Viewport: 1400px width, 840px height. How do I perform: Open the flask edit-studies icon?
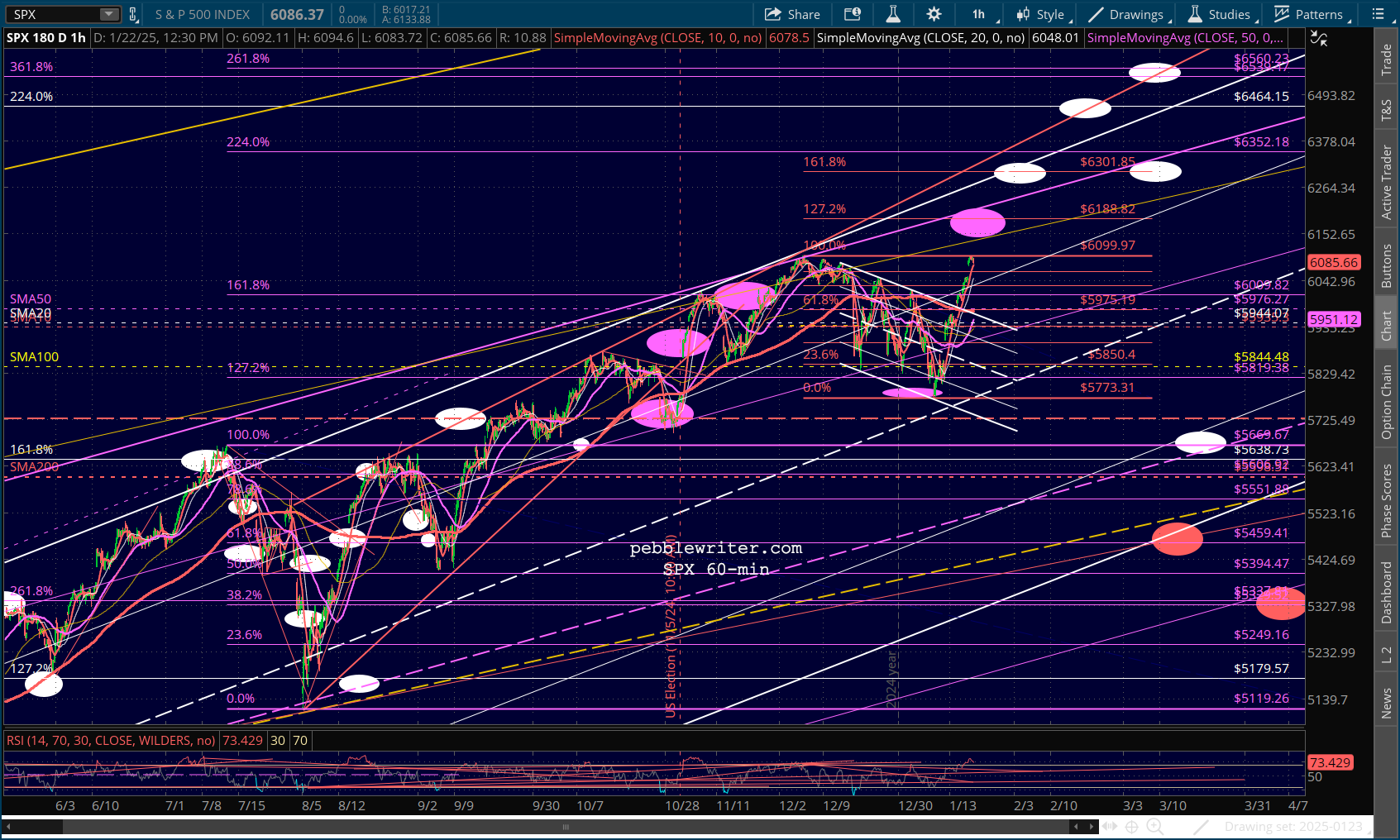click(893, 14)
